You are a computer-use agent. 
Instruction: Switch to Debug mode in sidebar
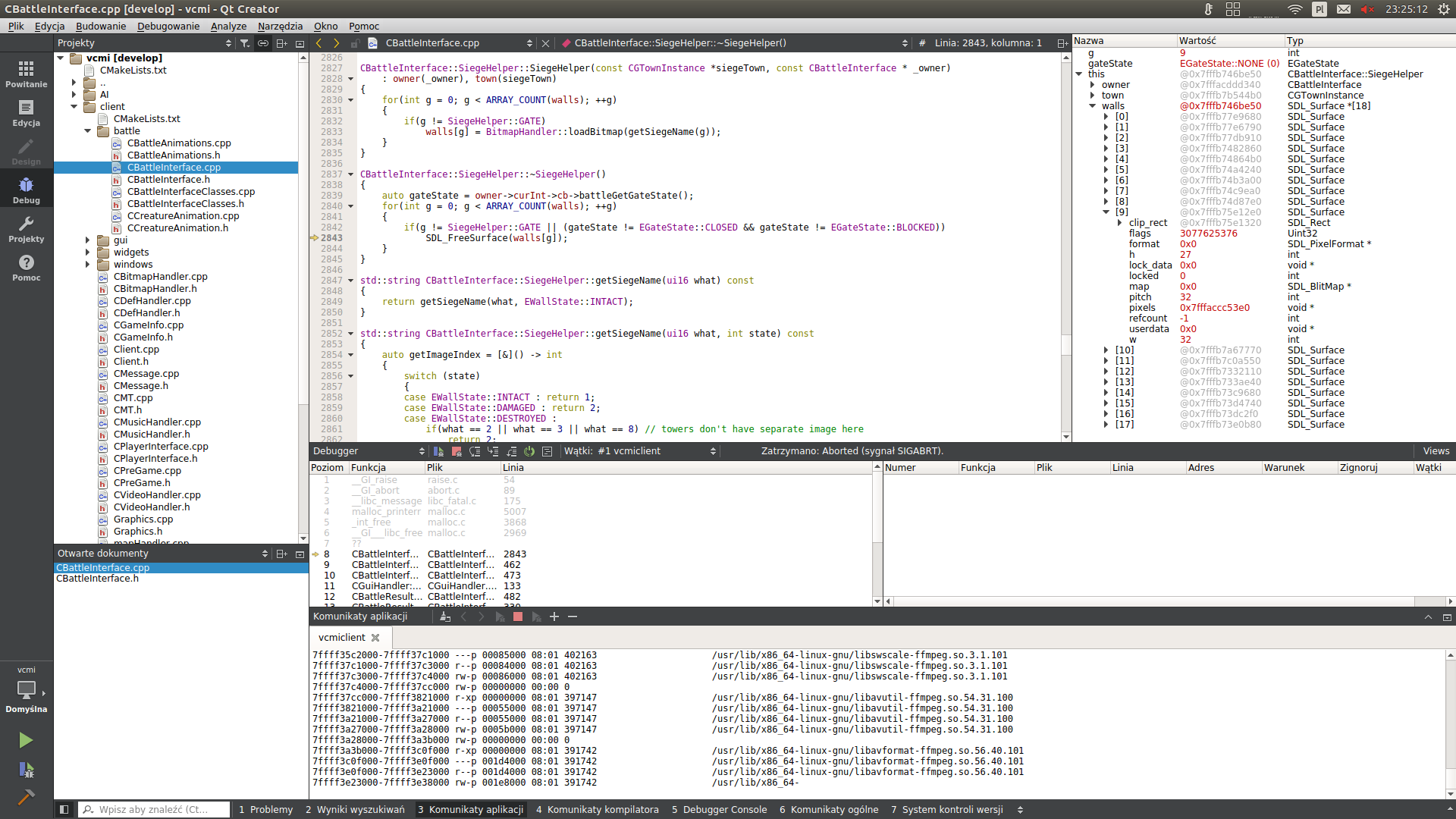26,190
